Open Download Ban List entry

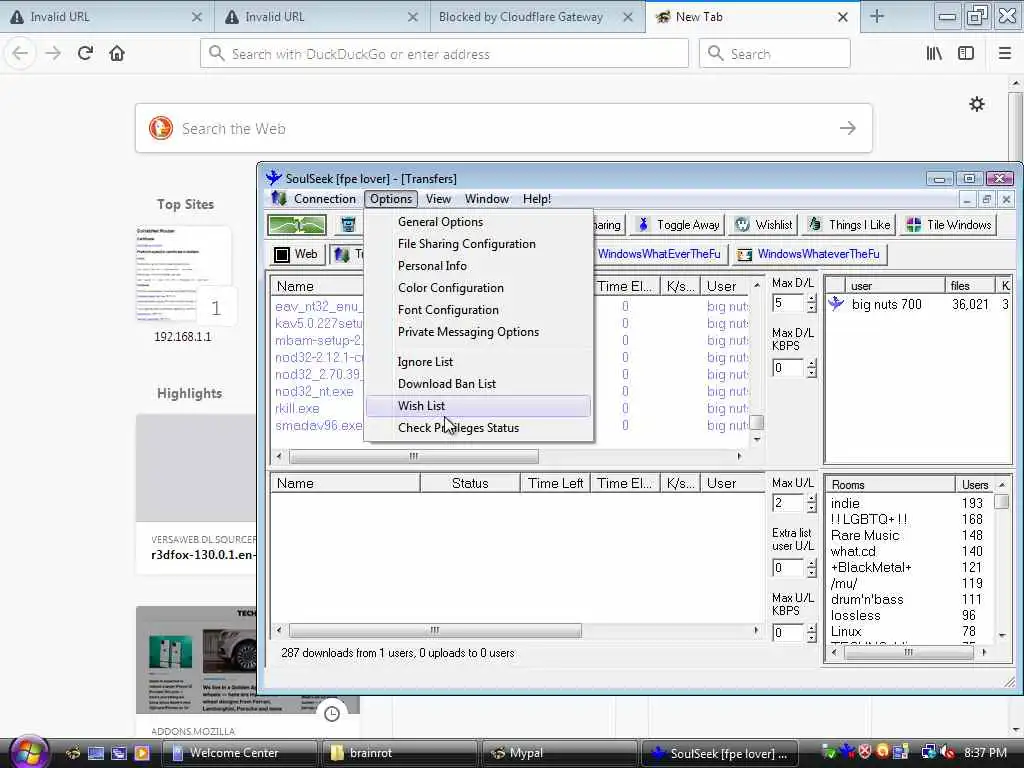pyautogui.click(x=447, y=384)
